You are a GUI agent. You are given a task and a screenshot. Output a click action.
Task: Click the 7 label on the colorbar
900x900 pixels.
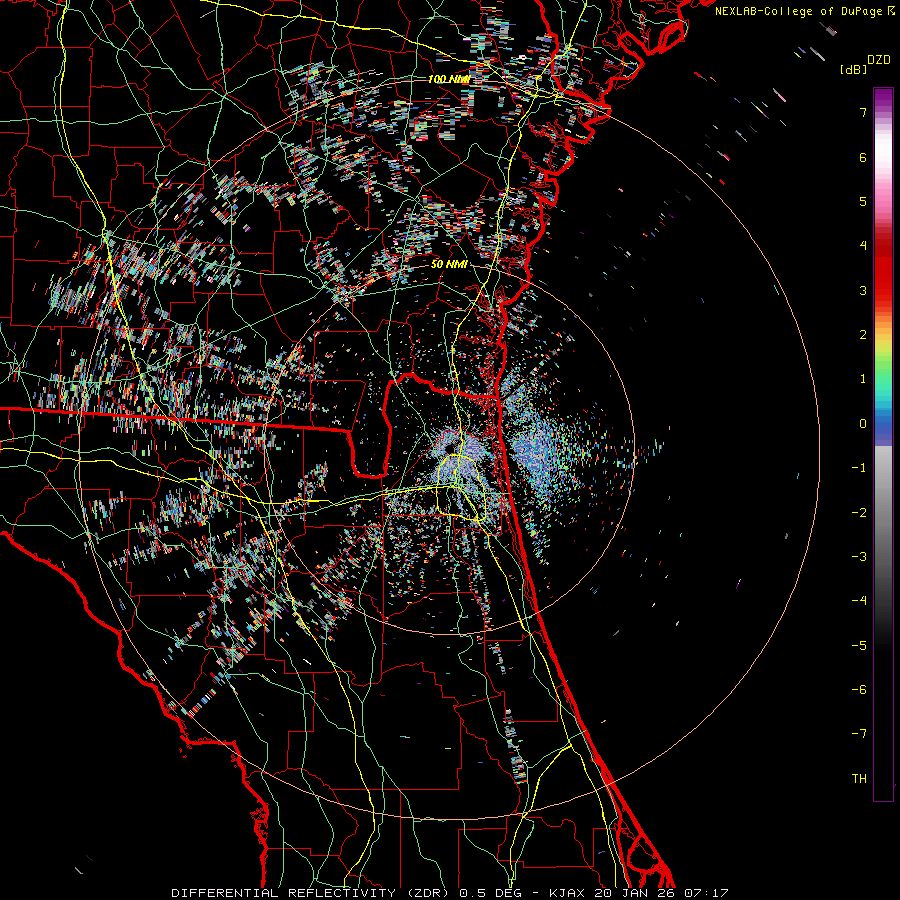pyautogui.click(x=863, y=112)
